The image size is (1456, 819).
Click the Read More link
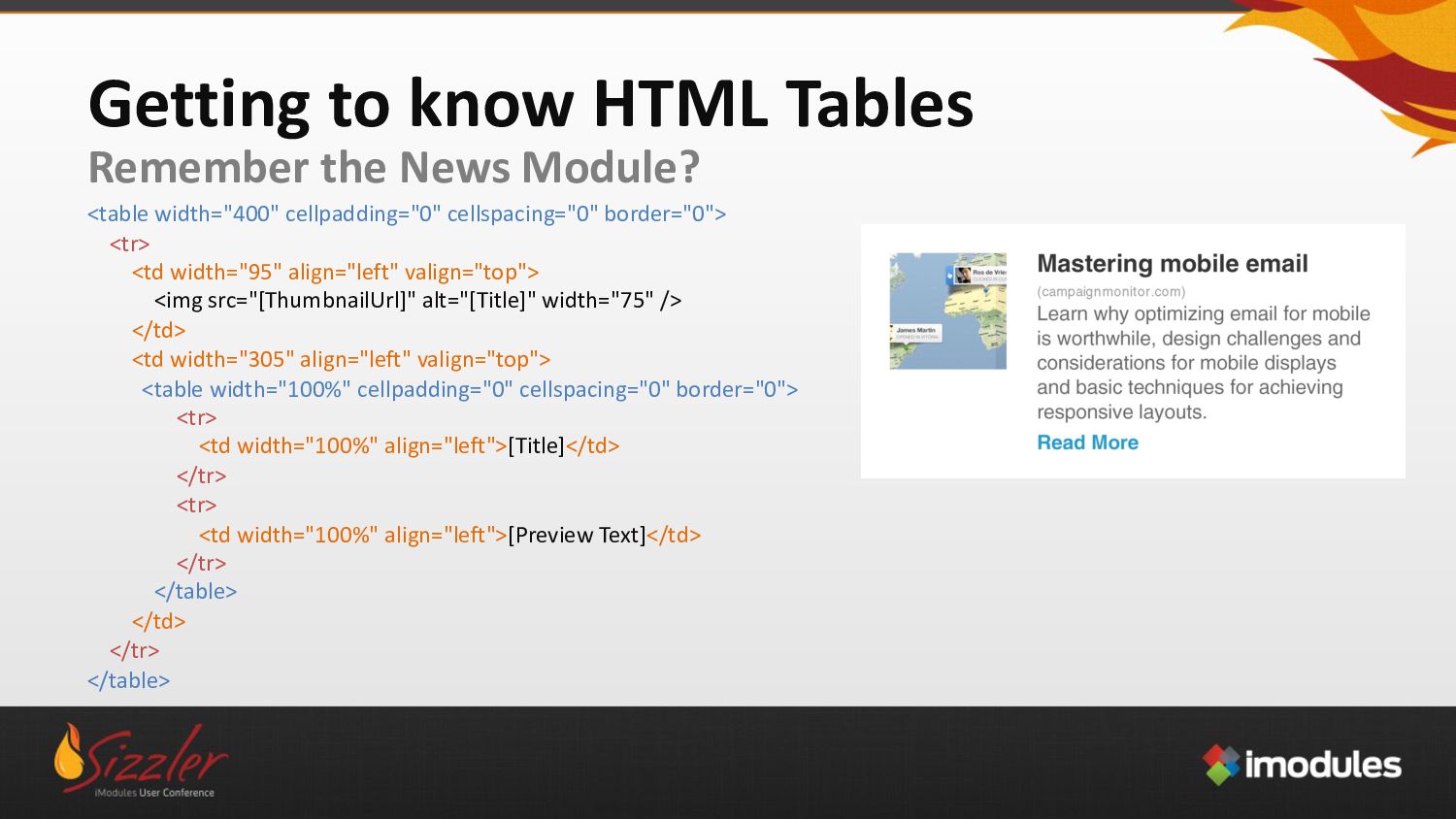(x=1087, y=442)
